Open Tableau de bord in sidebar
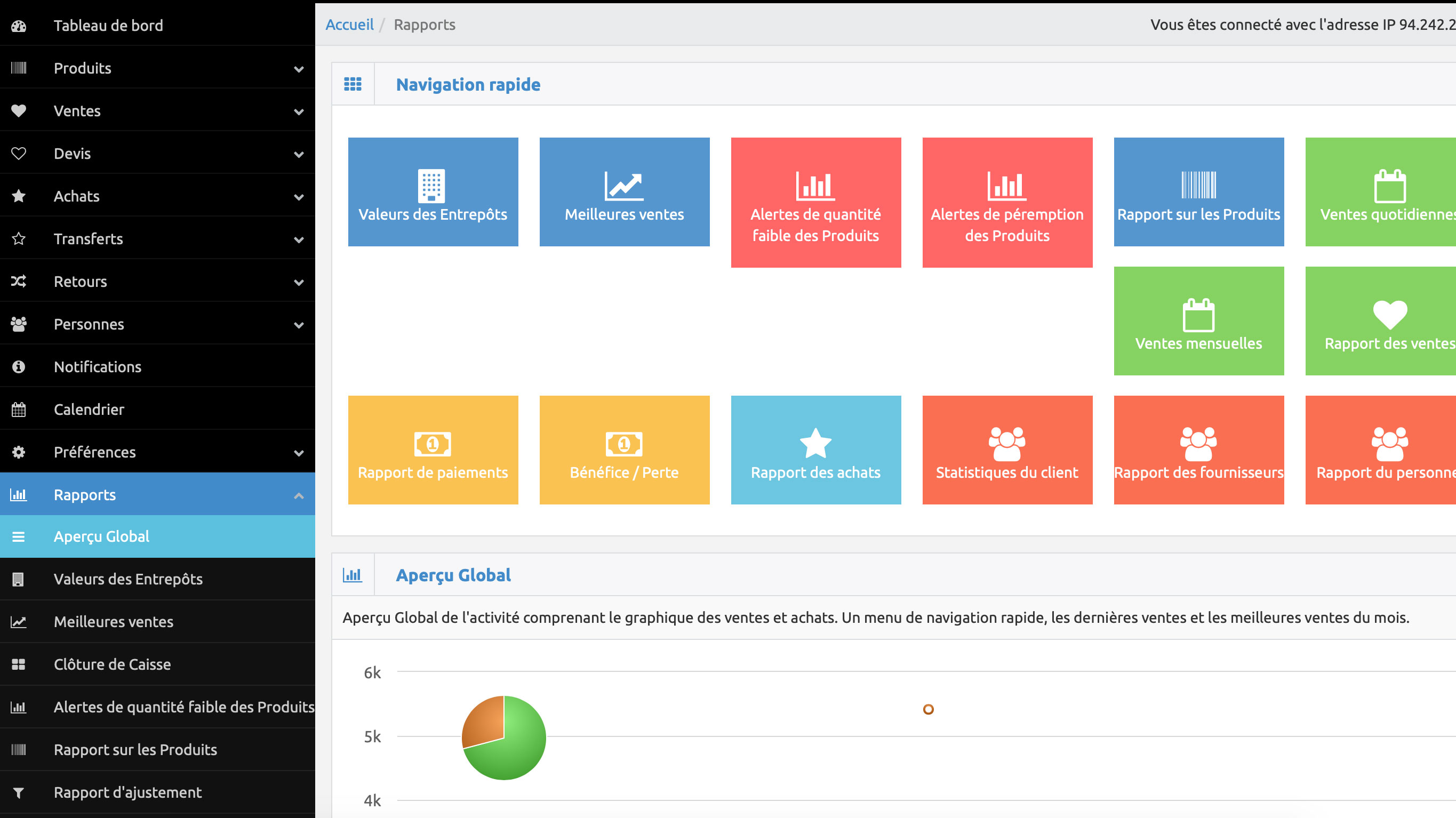This screenshot has width=1456, height=818. tap(108, 26)
